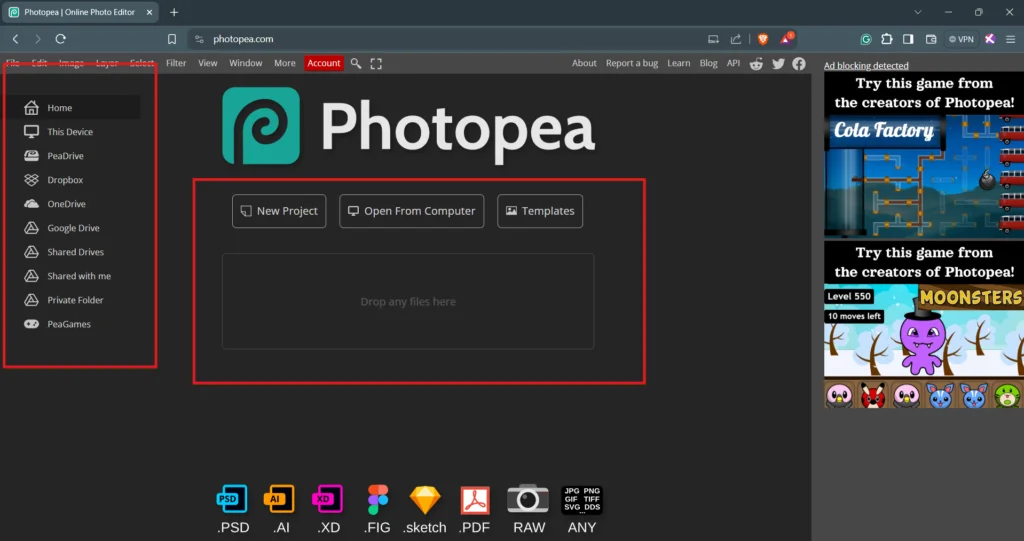Open Photopea Facebook icon
This screenshot has width=1024, height=541.
coord(799,63)
